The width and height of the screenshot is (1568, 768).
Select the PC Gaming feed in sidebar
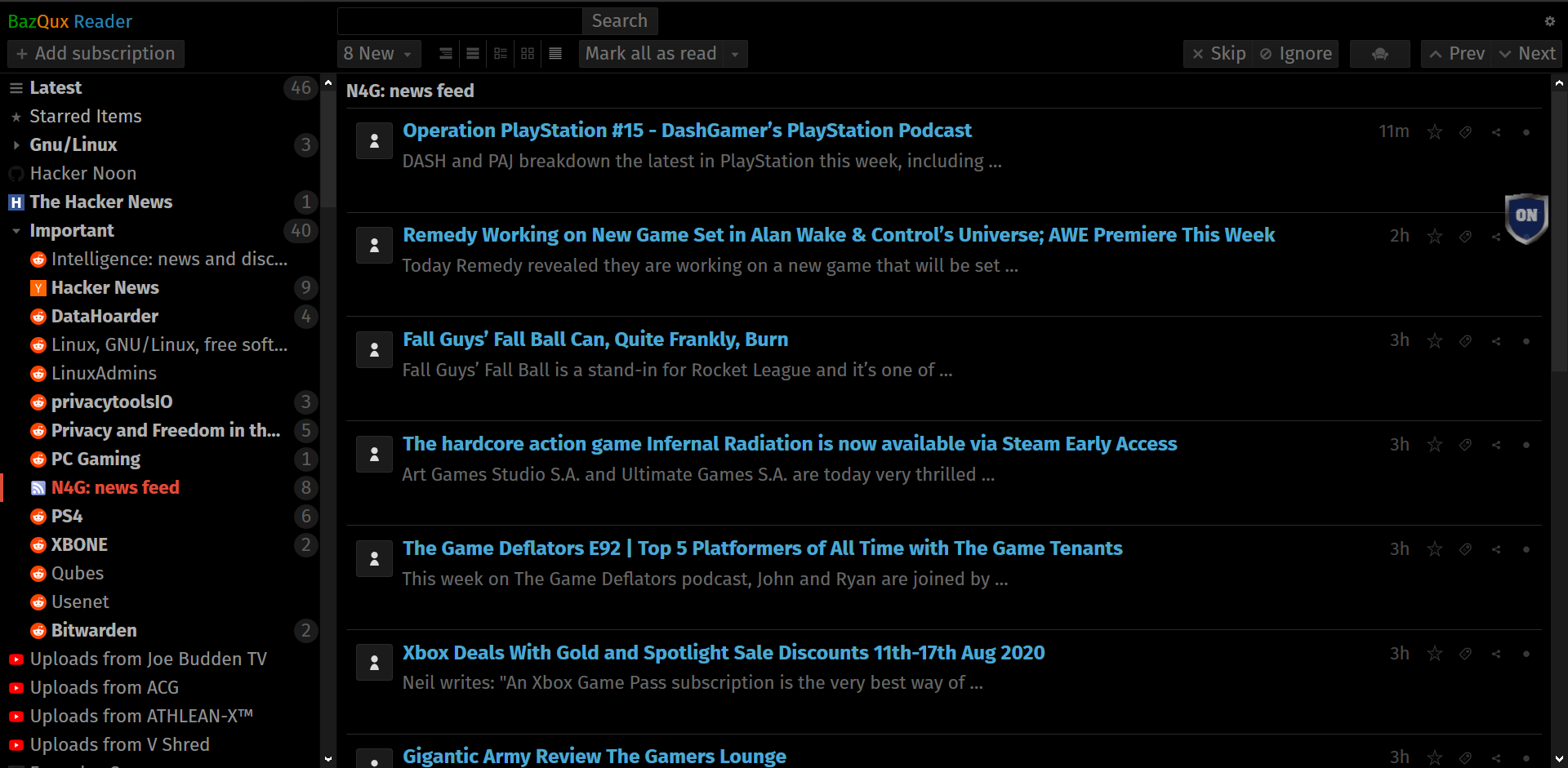pos(96,459)
